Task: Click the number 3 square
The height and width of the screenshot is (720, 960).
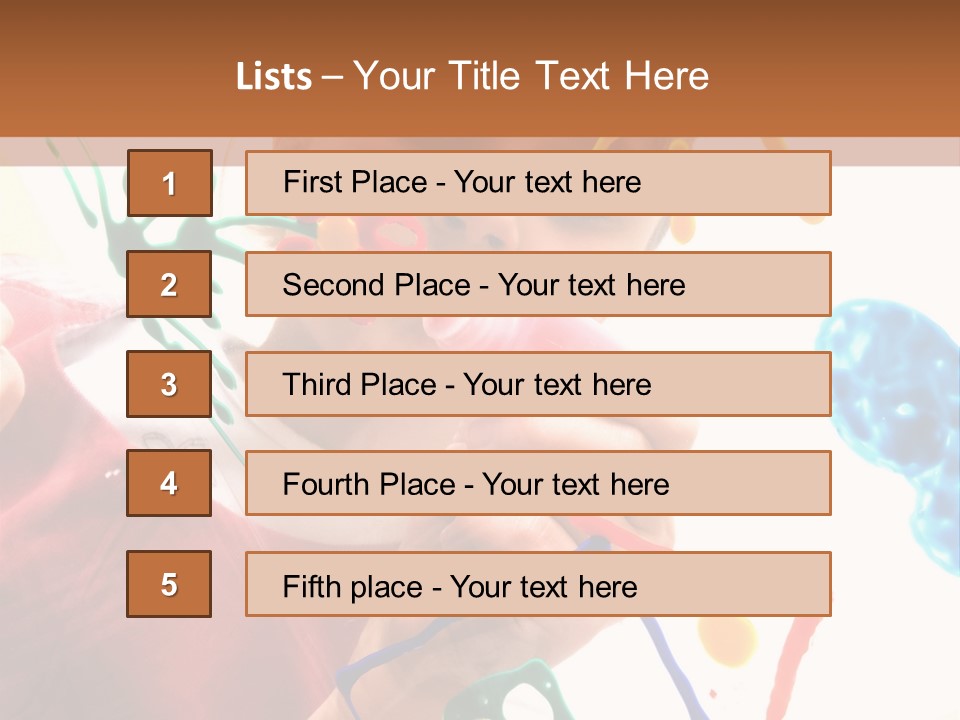Action: pyautogui.click(x=169, y=384)
